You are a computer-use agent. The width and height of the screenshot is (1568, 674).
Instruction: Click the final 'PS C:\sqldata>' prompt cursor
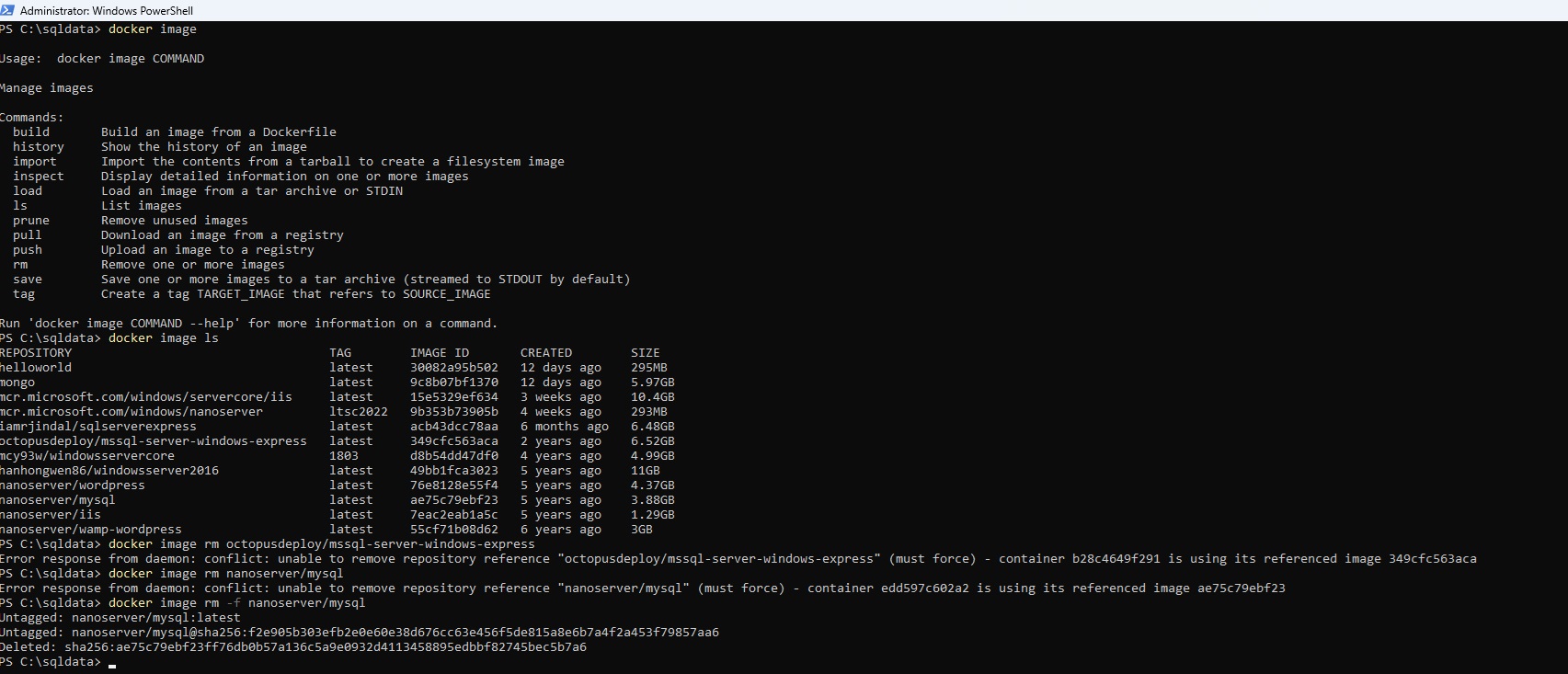click(x=112, y=664)
